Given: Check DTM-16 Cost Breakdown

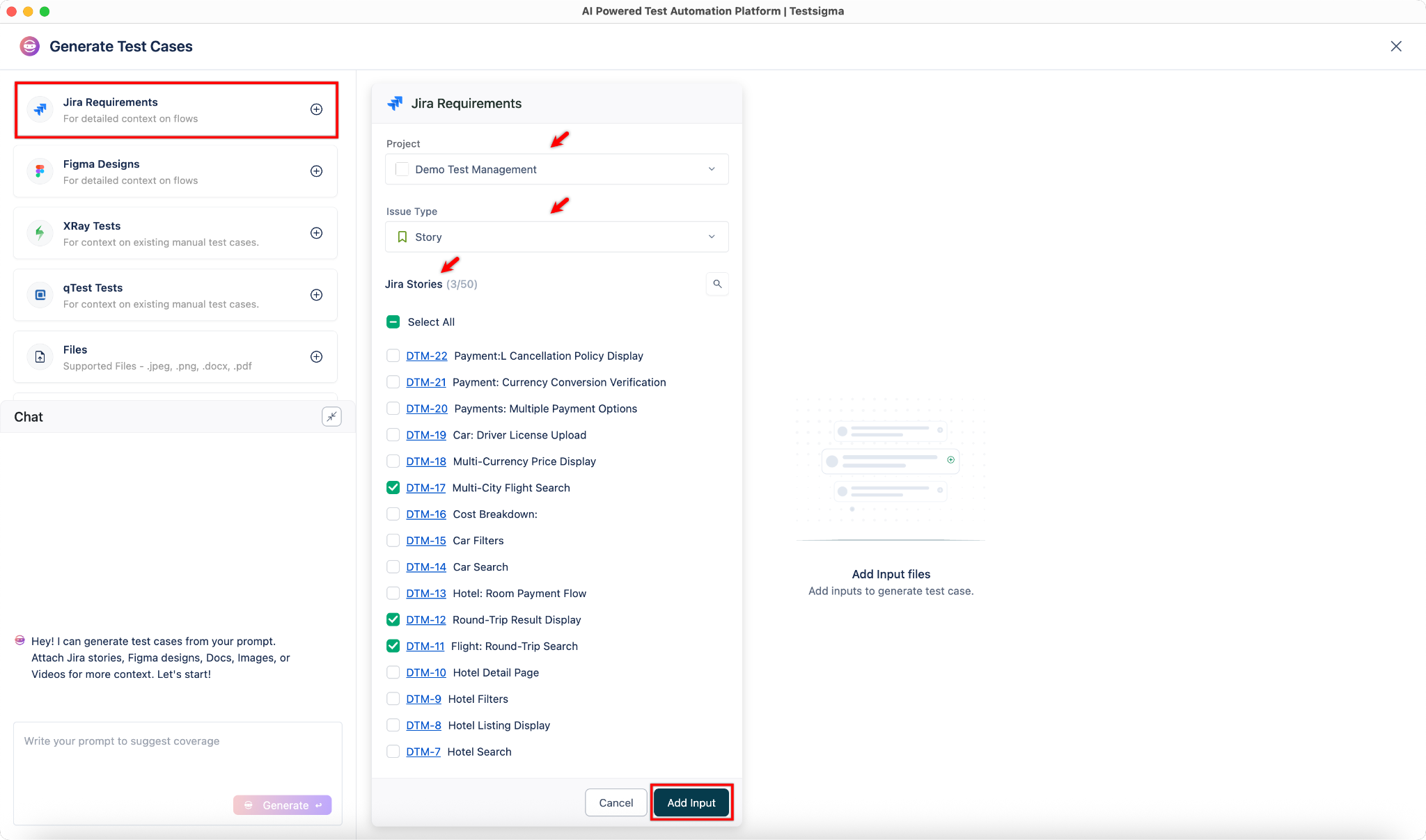Looking at the screenshot, I should click(x=393, y=514).
